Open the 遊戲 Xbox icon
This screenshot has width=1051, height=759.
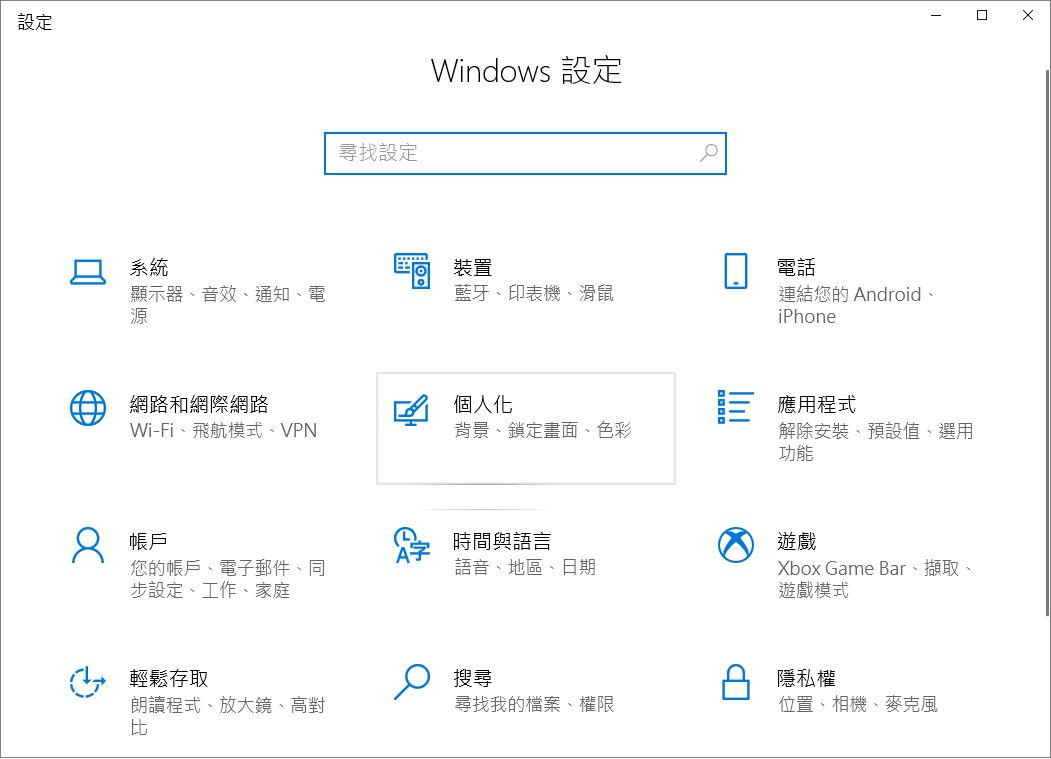pyautogui.click(x=735, y=544)
